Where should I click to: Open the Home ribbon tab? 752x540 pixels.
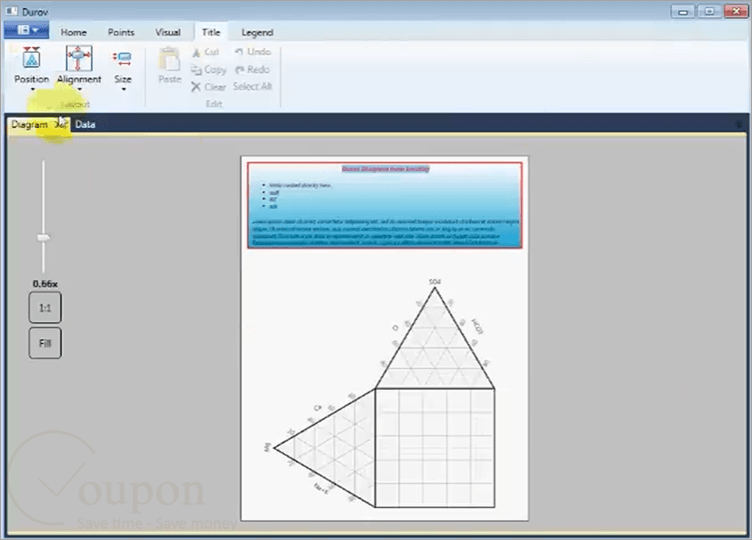pos(73,32)
